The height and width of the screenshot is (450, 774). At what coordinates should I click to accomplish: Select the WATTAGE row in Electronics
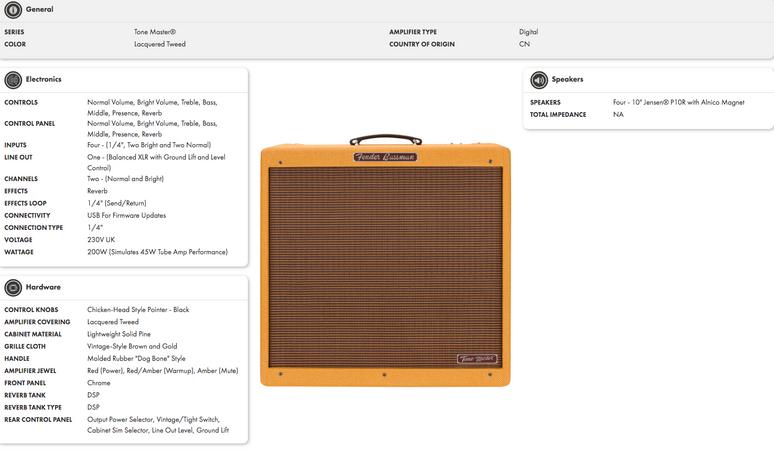click(20, 251)
